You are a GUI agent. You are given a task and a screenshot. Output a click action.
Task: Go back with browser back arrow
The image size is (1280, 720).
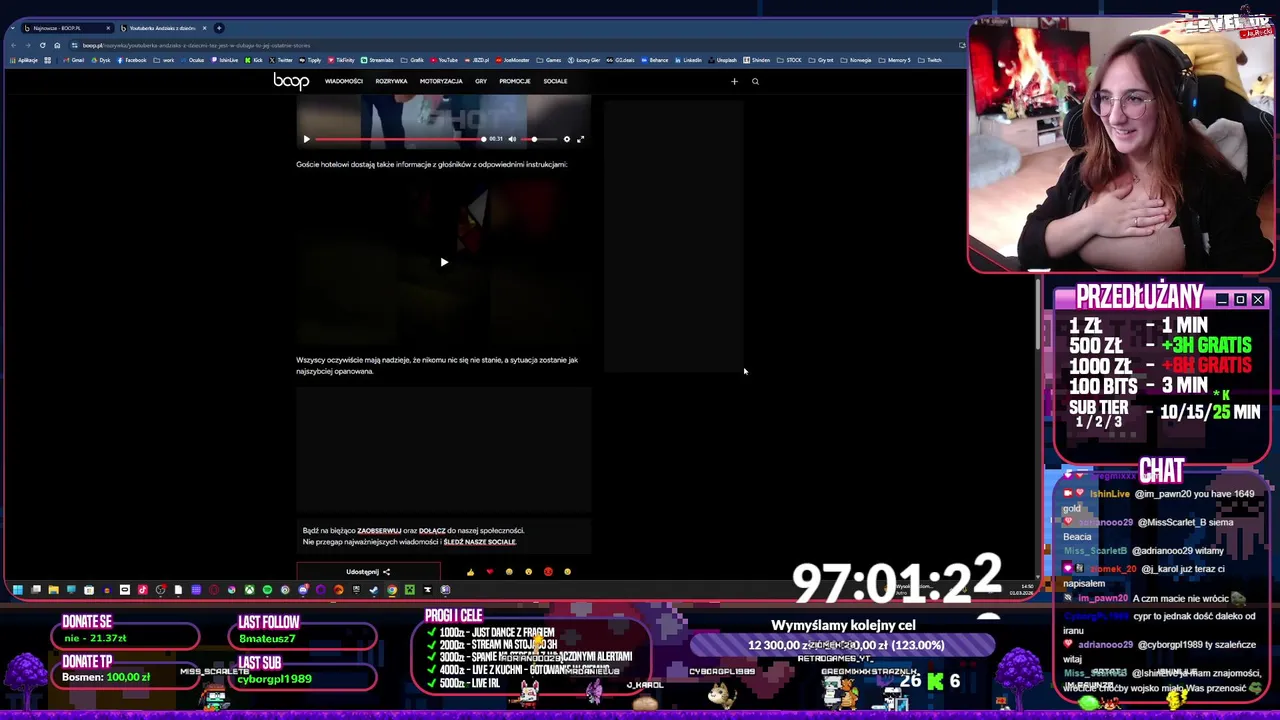[15, 45]
